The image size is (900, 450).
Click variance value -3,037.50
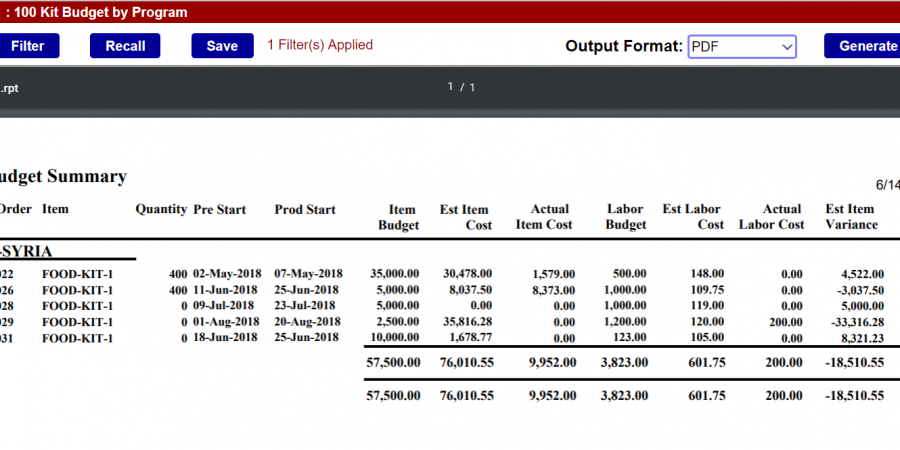click(x=860, y=290)
